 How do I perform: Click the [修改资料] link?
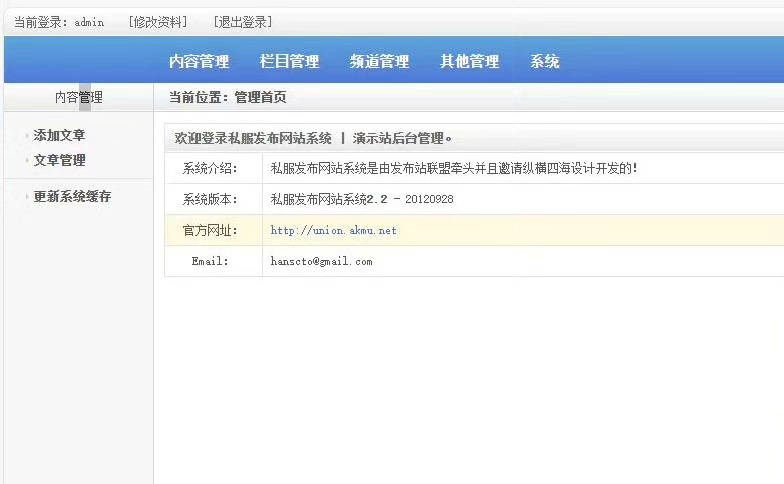pyautogui.click(x=158, y=22)
